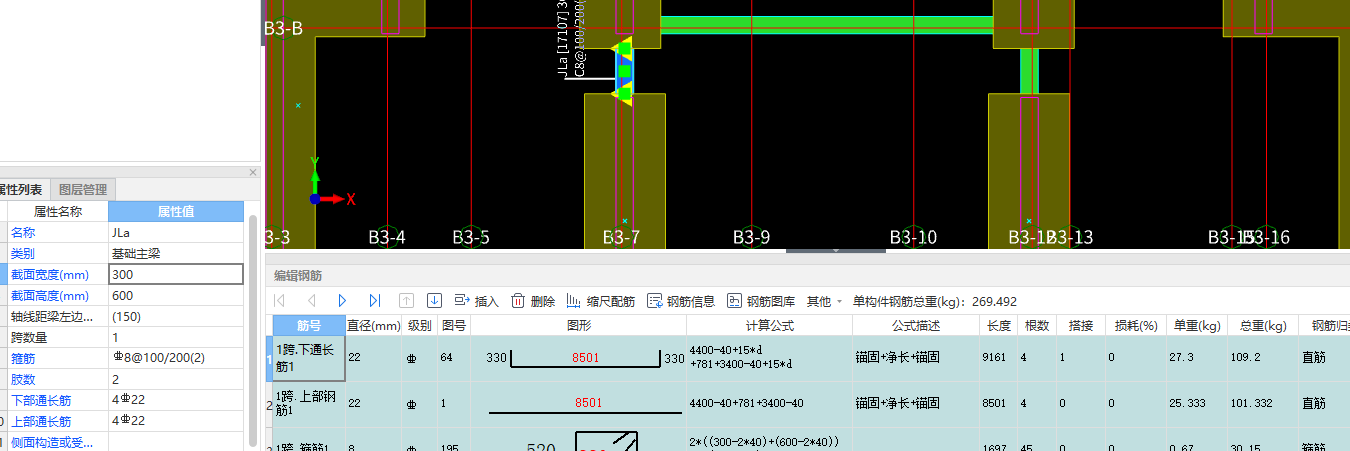The height and width of the screenshot is (451, 1350).
Task: Click 轴线距梁左边 value (150)
Action: click(x=176, y=316)
